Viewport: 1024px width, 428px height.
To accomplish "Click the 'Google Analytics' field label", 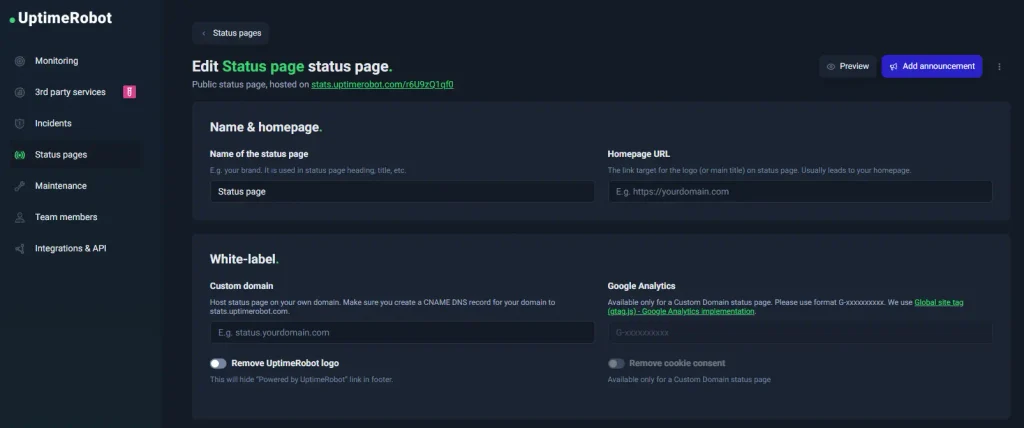I will click(641, 286).
